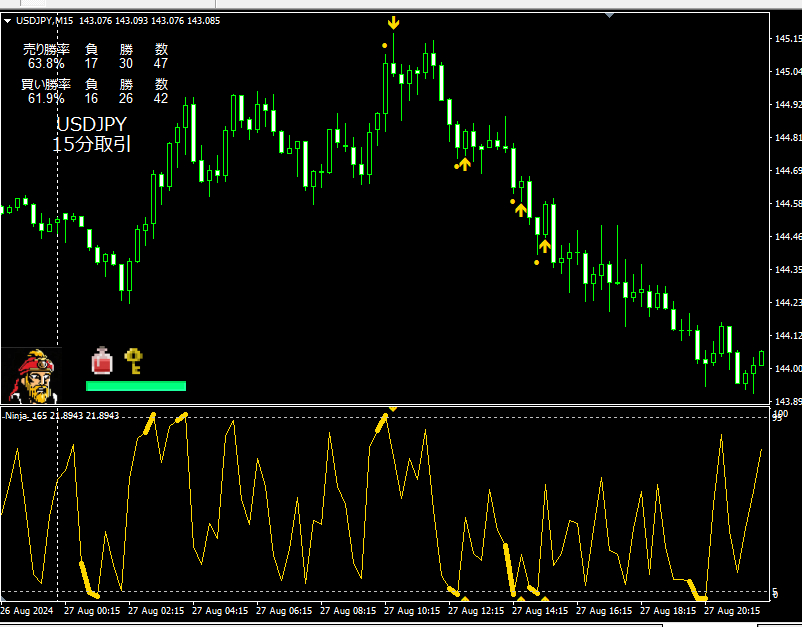Click the green progress bar under the potion
This screenshot has width=802, height=627.
(136, 386)
